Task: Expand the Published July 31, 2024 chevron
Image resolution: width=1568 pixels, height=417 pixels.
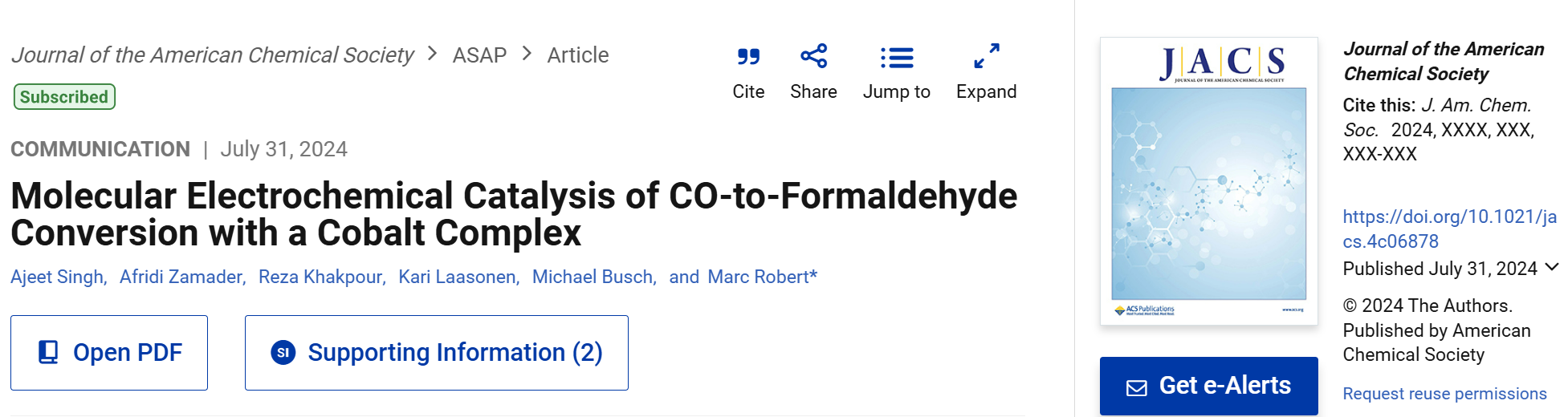Action: 1552,267
